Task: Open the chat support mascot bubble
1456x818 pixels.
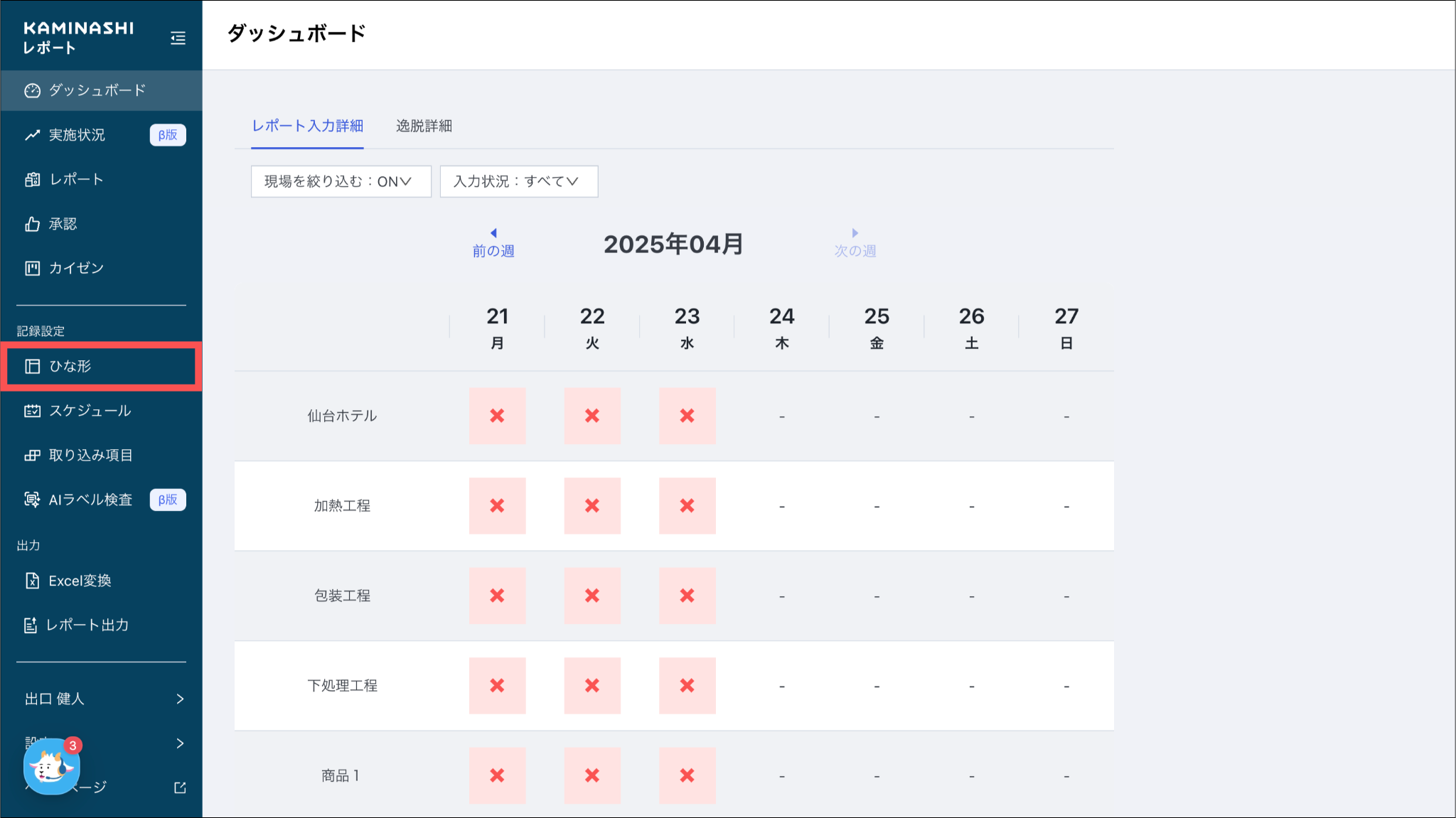Action: [51, 767]
